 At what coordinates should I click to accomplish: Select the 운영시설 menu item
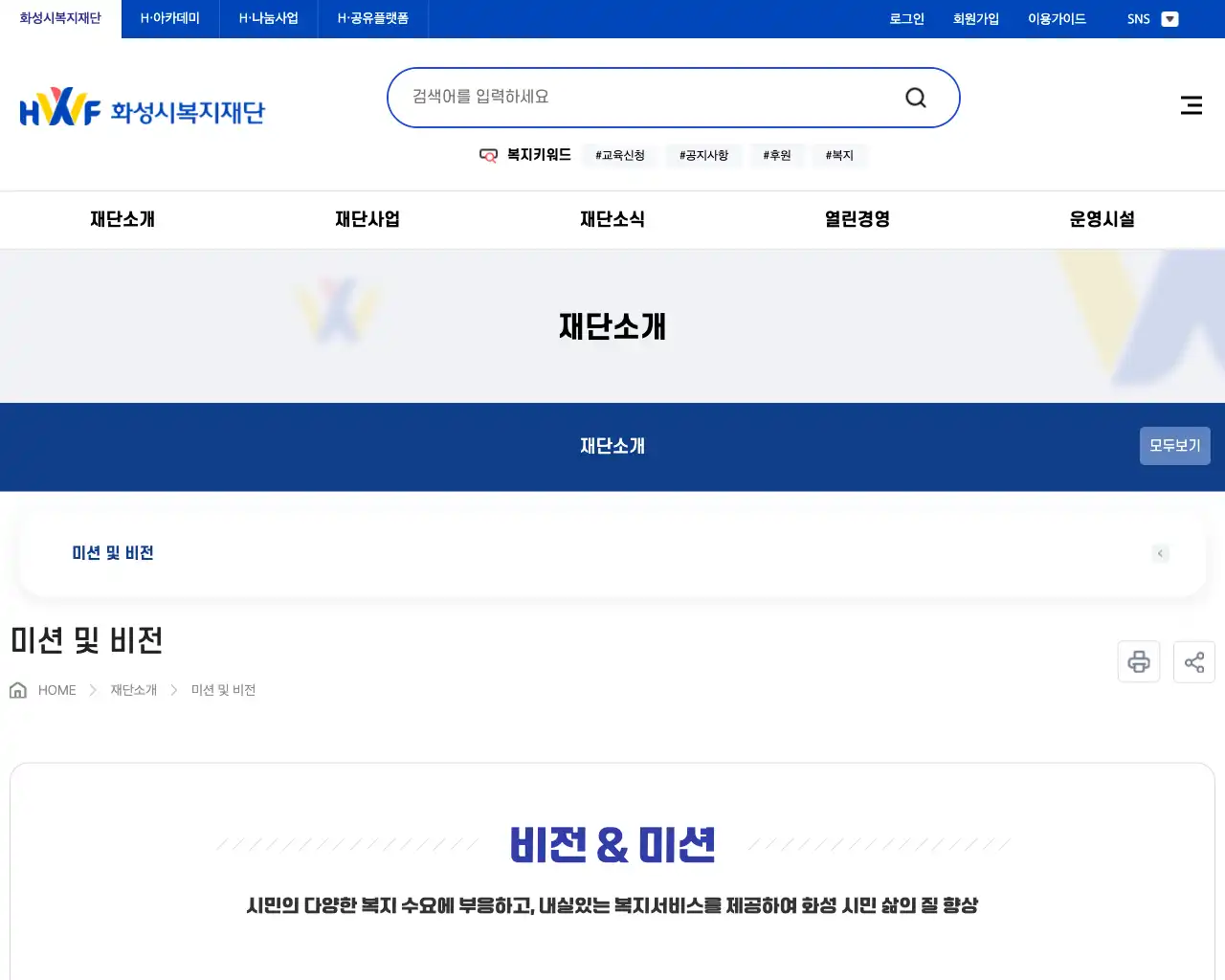click(1102, 219)
